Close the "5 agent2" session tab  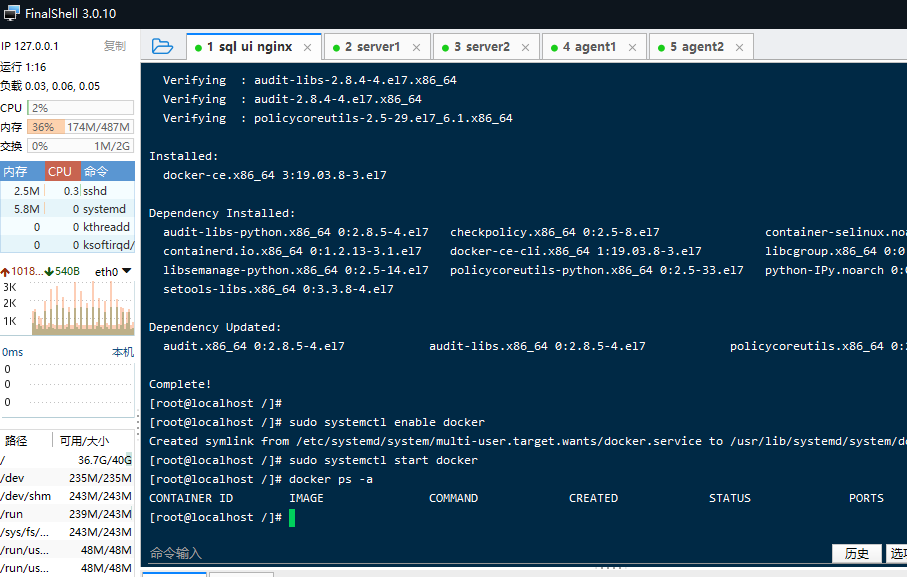[738, 45]
